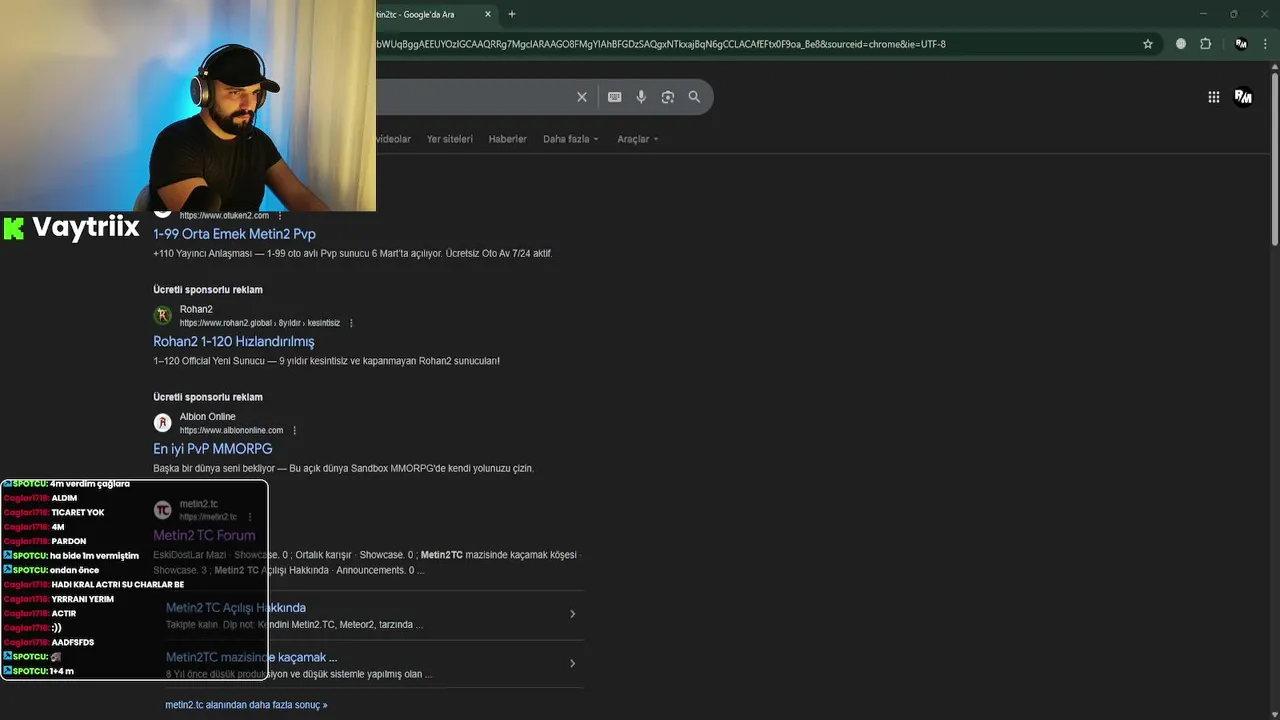1280x720 pixels.
Task: Click the metin2.tc TC favicon
Action: tap(162, 510)
